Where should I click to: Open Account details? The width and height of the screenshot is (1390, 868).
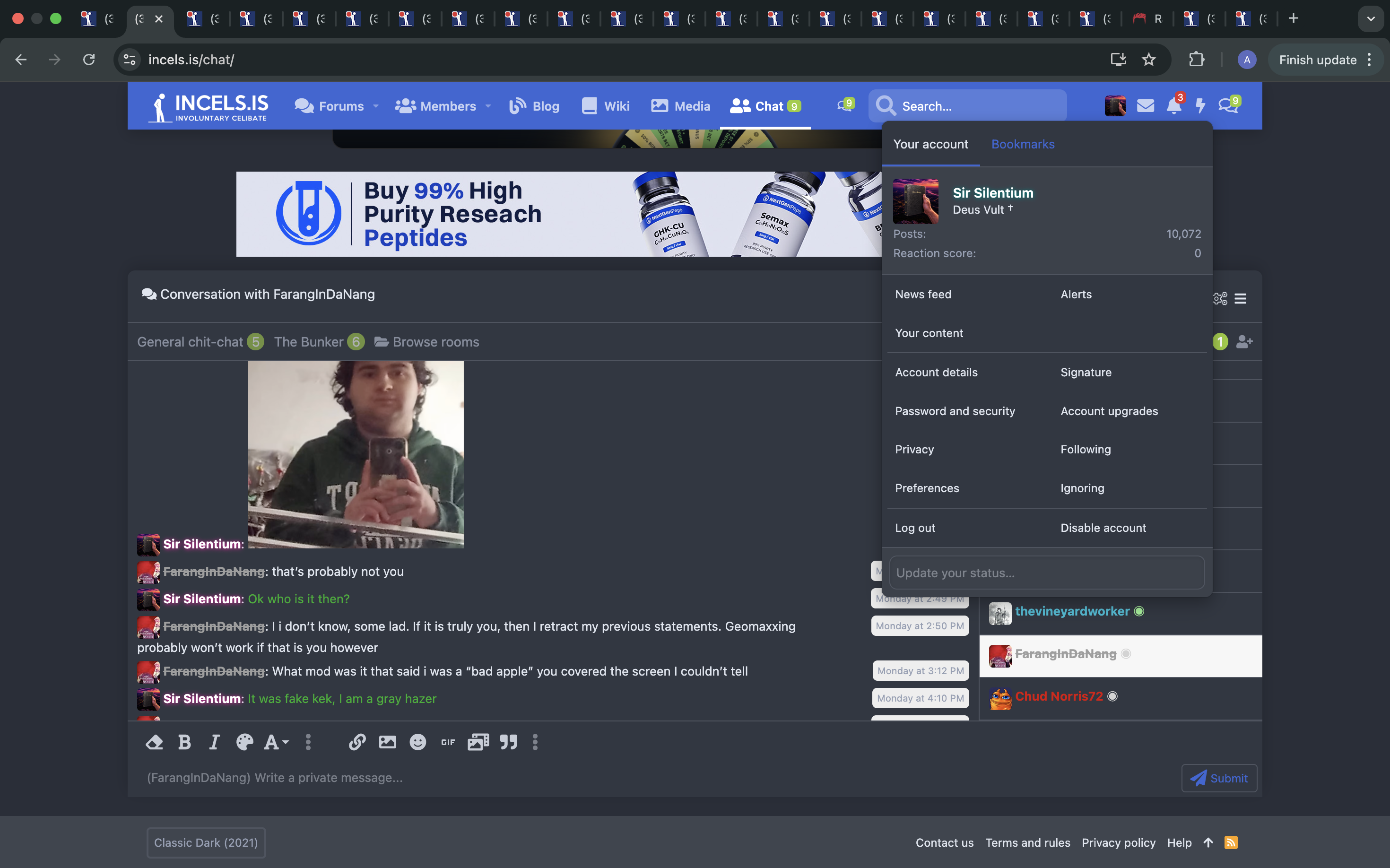(936, 372)
